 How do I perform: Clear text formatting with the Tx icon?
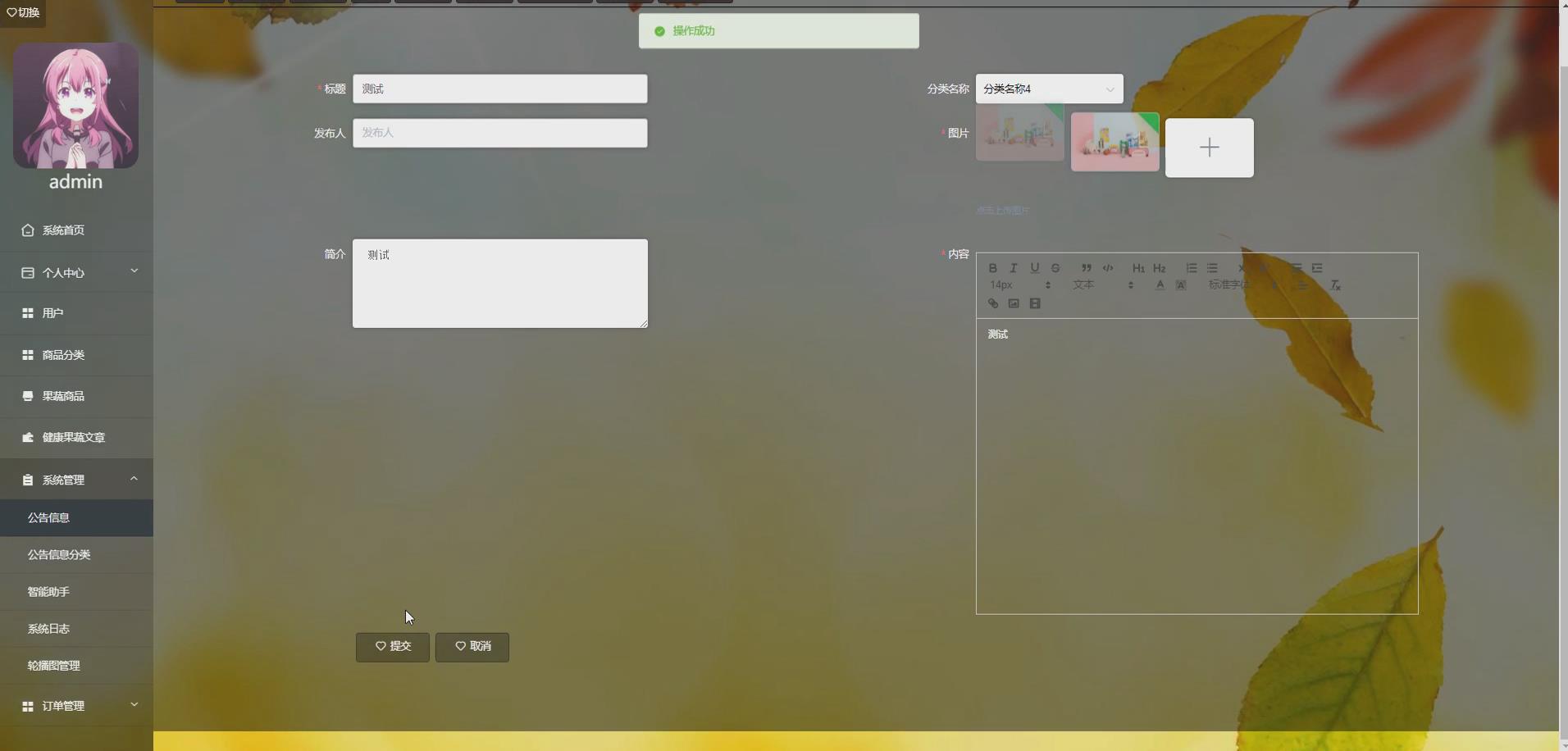click(1335, 285)
